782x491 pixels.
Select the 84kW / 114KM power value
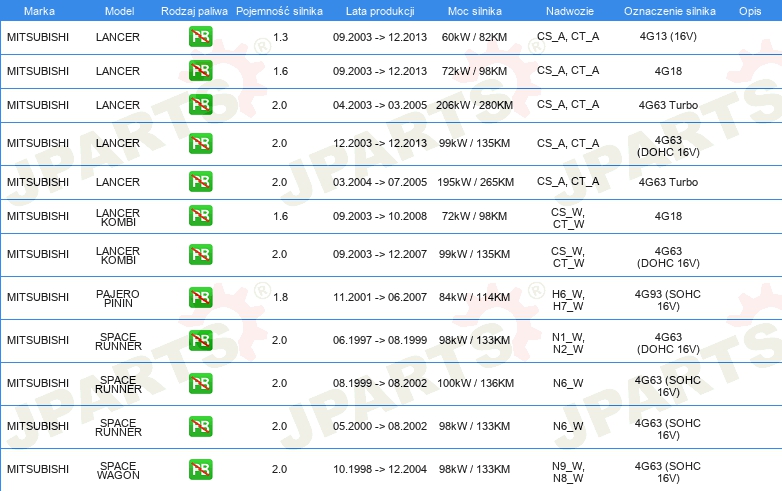(474, 297)
